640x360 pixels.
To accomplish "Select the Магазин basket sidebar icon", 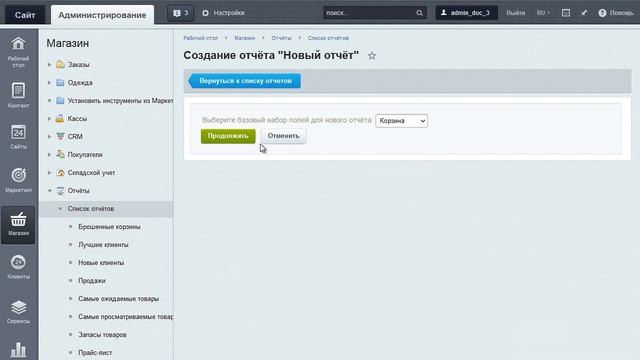I will 18,224.
